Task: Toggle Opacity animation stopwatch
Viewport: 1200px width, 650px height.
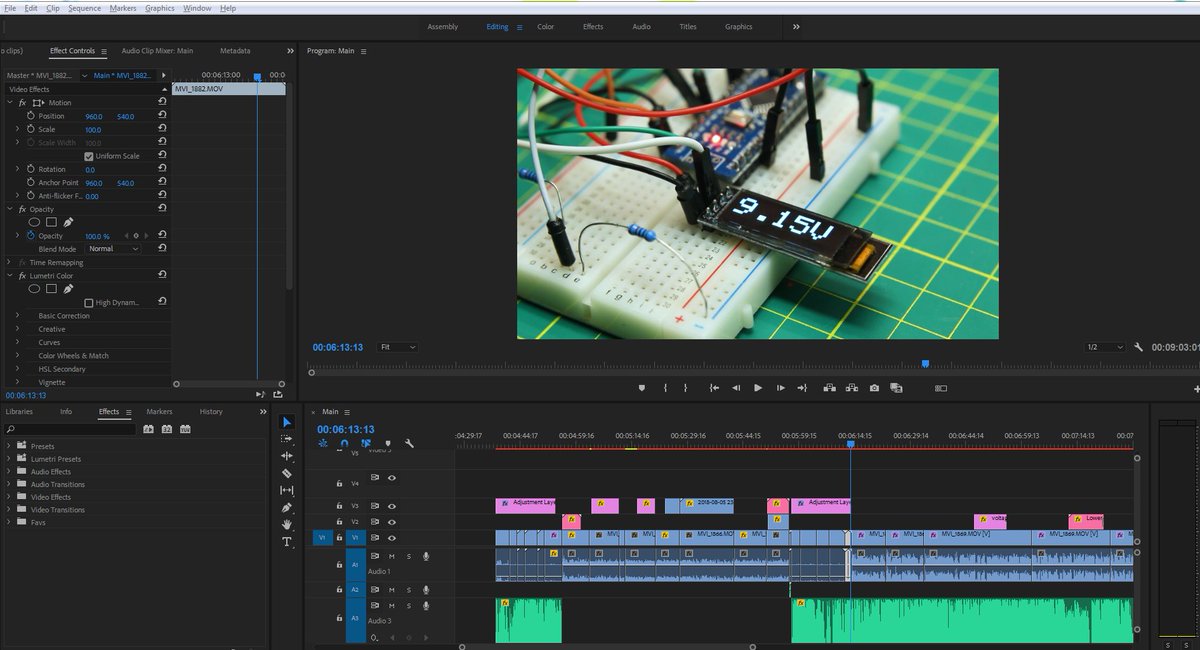Action: (x=30, y=235)
